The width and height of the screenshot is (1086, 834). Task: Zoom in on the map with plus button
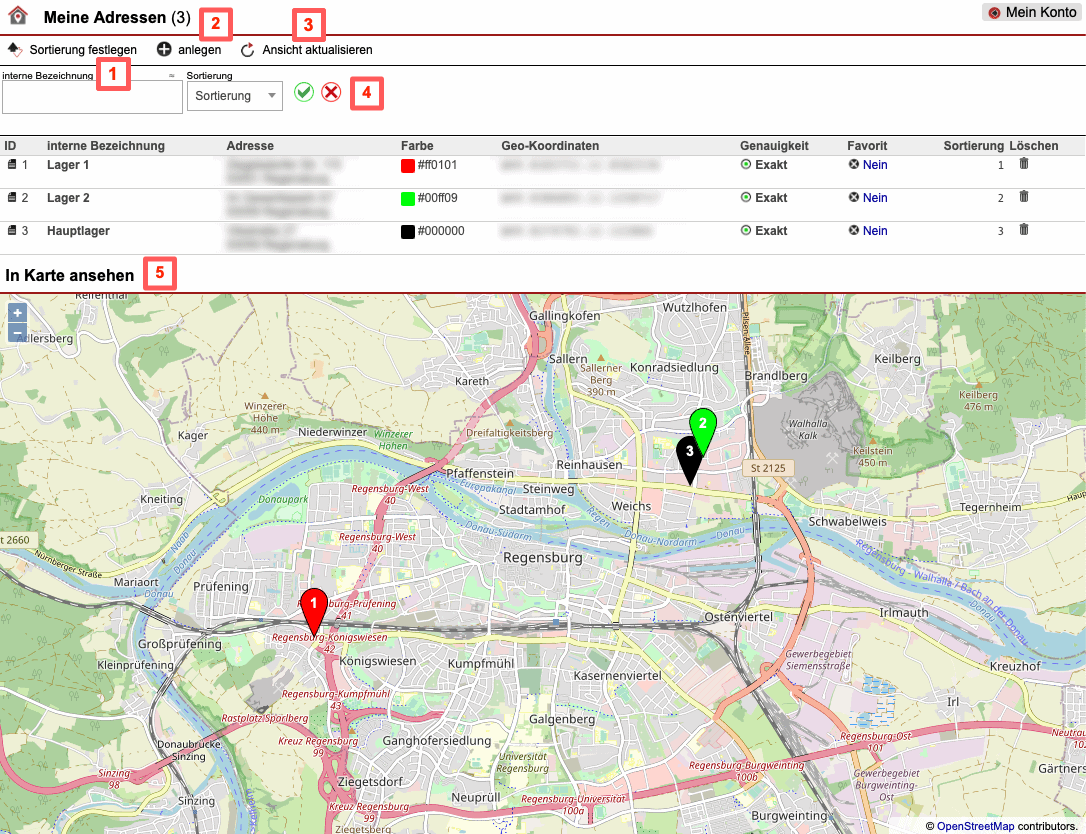point(17,313)
